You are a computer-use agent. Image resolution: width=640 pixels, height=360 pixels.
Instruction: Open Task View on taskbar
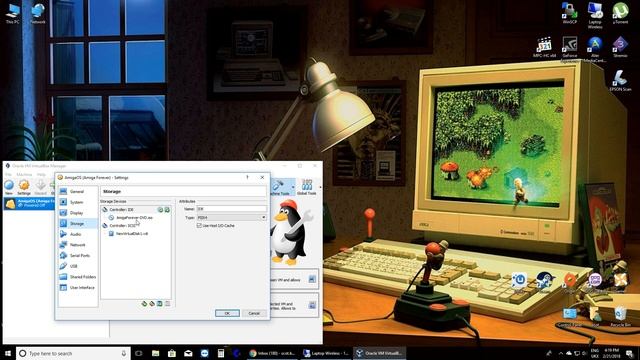point(139,353)
